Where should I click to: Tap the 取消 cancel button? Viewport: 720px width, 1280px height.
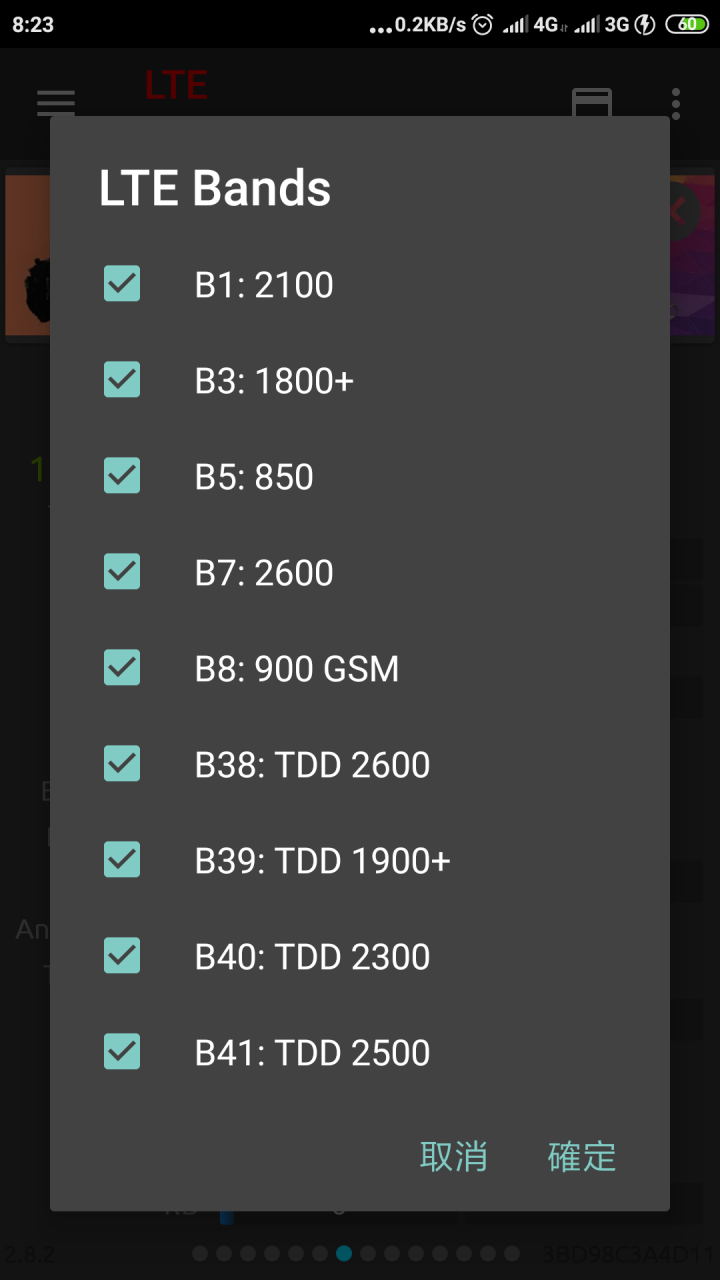(x=454, y=1156)
